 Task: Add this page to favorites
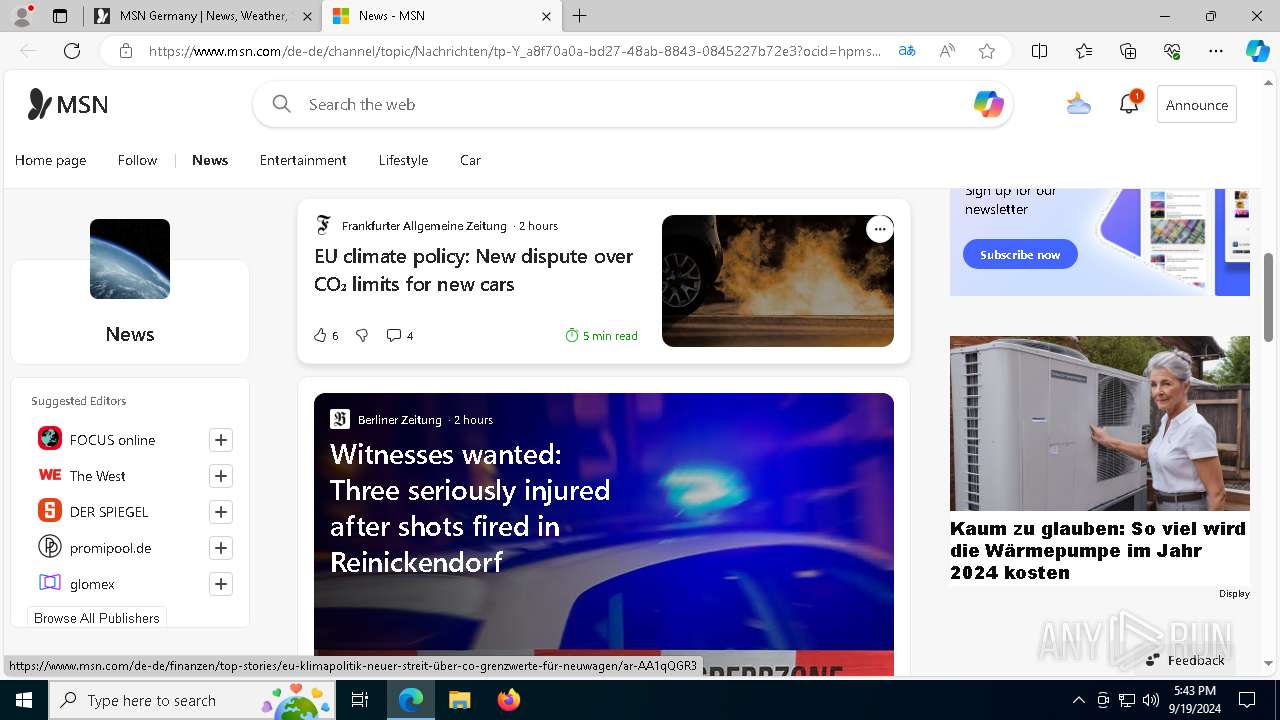987,51
